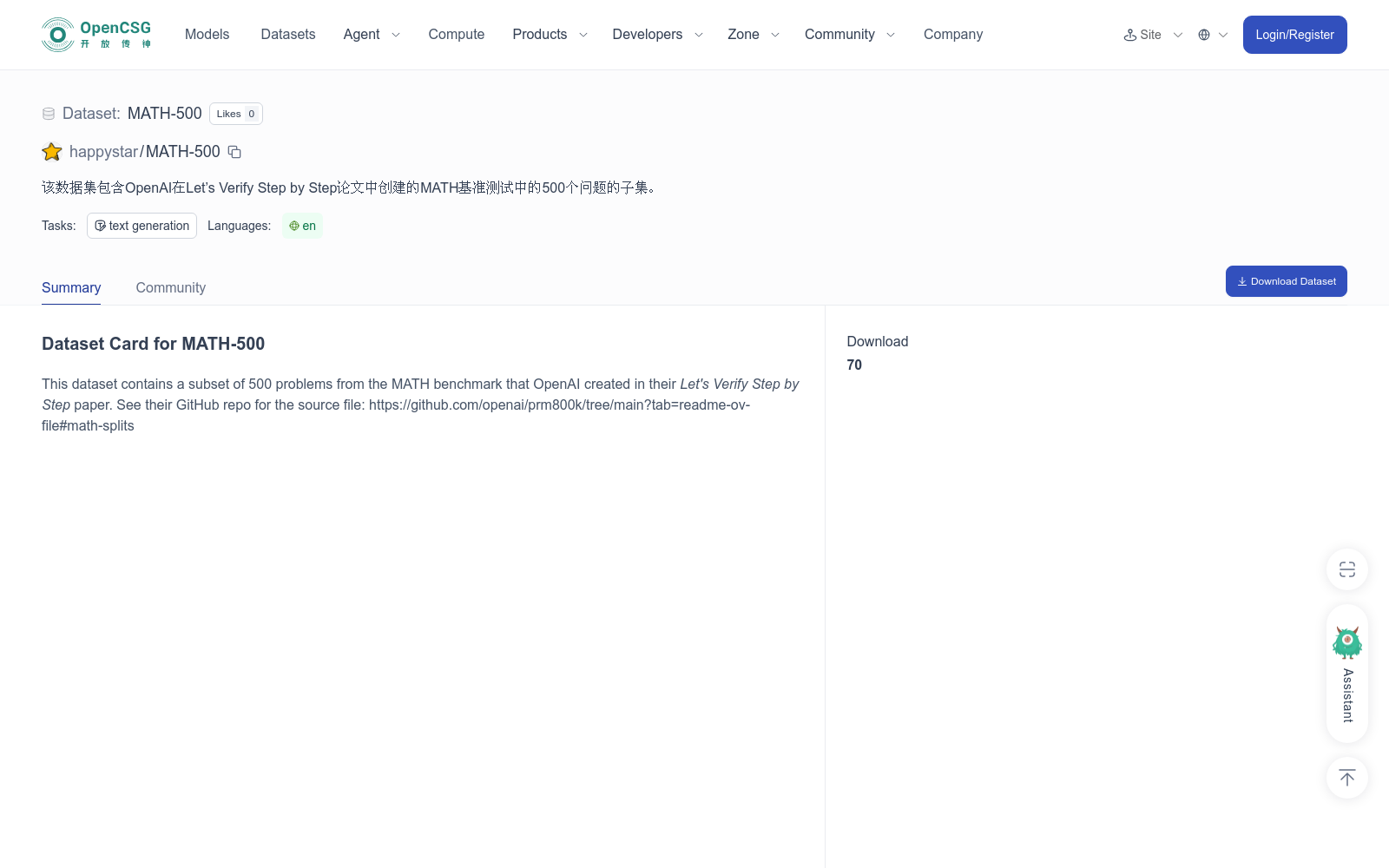Expand the Community nav dropdown
This screenshot has width=1389, height=868.
[x=850, y=35]
